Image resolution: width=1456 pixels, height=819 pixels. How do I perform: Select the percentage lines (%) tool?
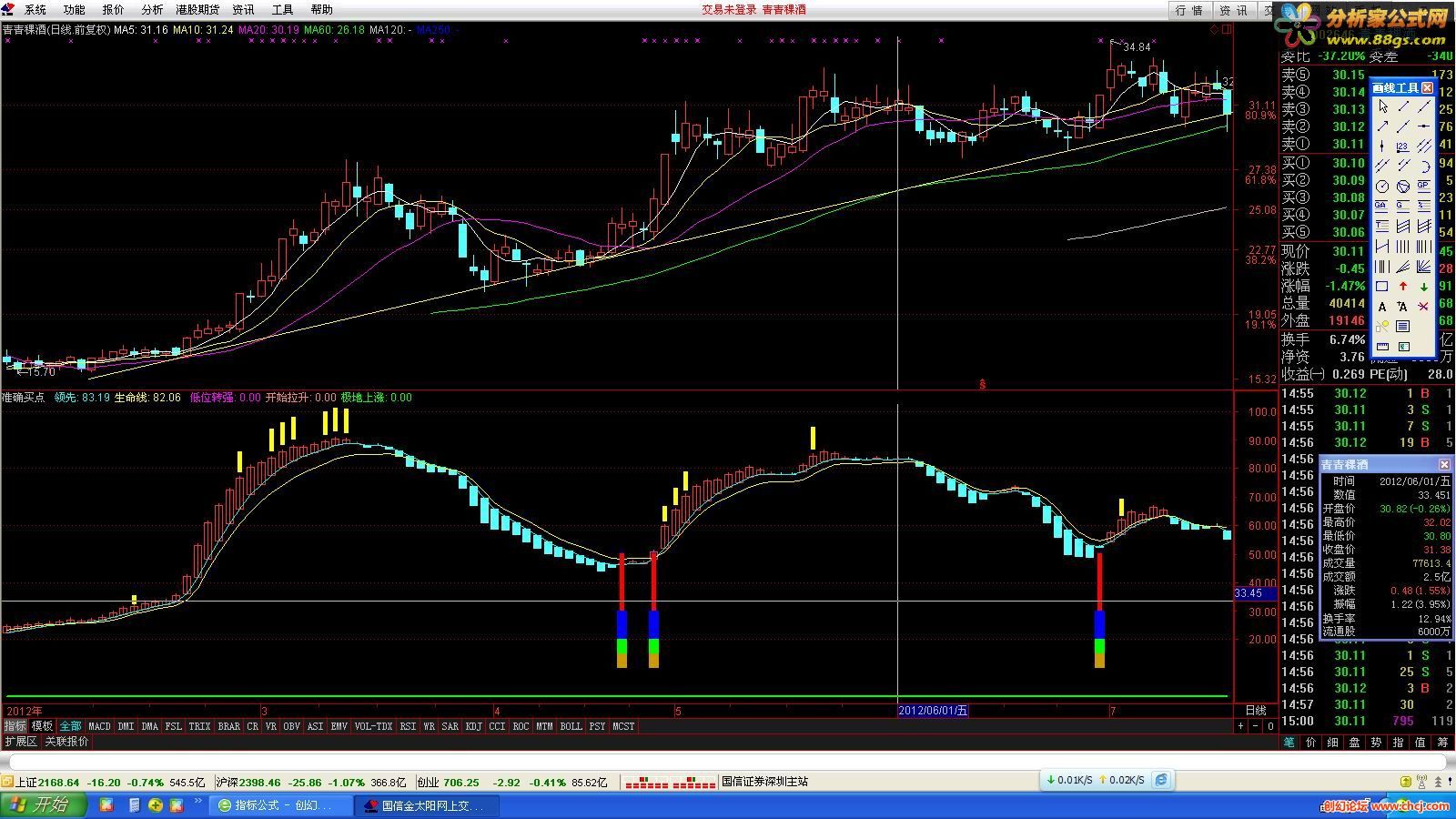click(x=1424, y=206)
